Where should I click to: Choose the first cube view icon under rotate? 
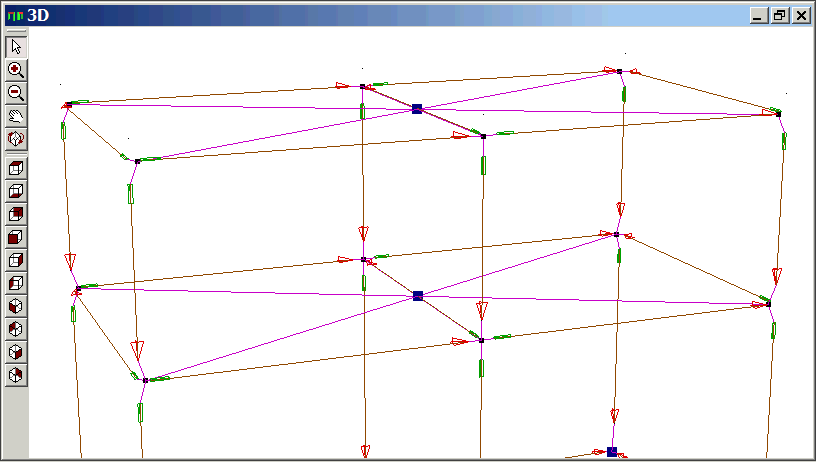coord(16,168)
